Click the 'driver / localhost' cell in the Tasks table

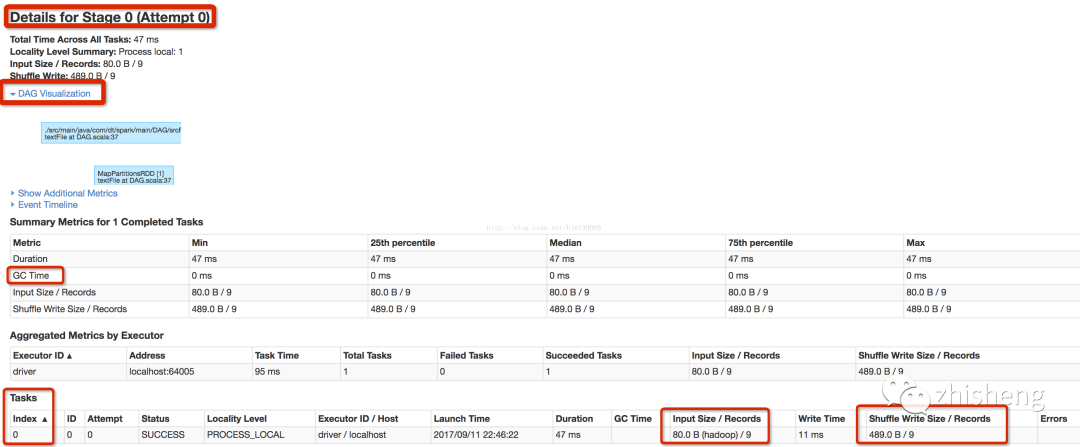(352, 435)
